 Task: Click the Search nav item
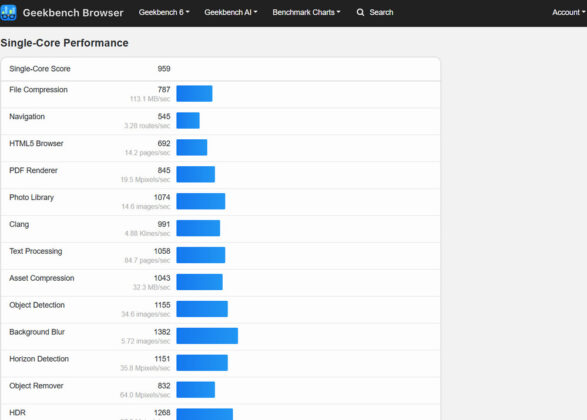tap(375, 12)
